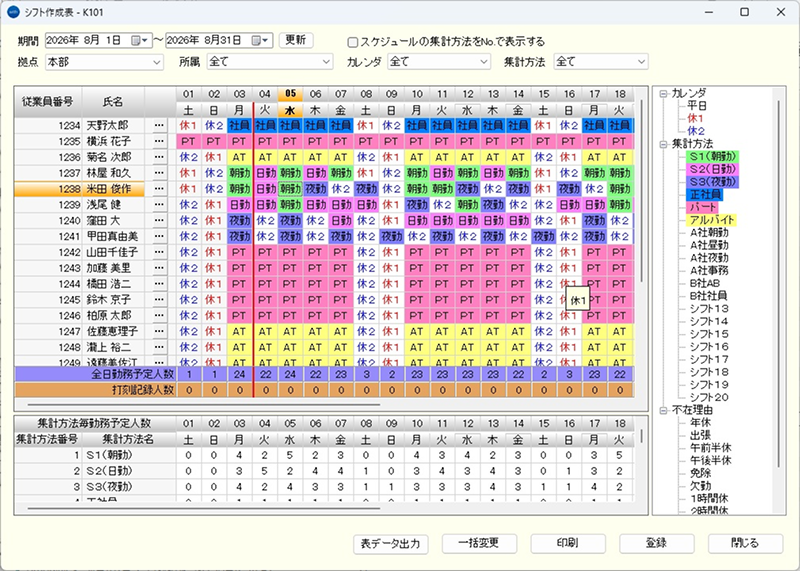Select S2(日勤) pink swatch in tree
Viewport: 800px width, 572px height.
tap(713, 170)
